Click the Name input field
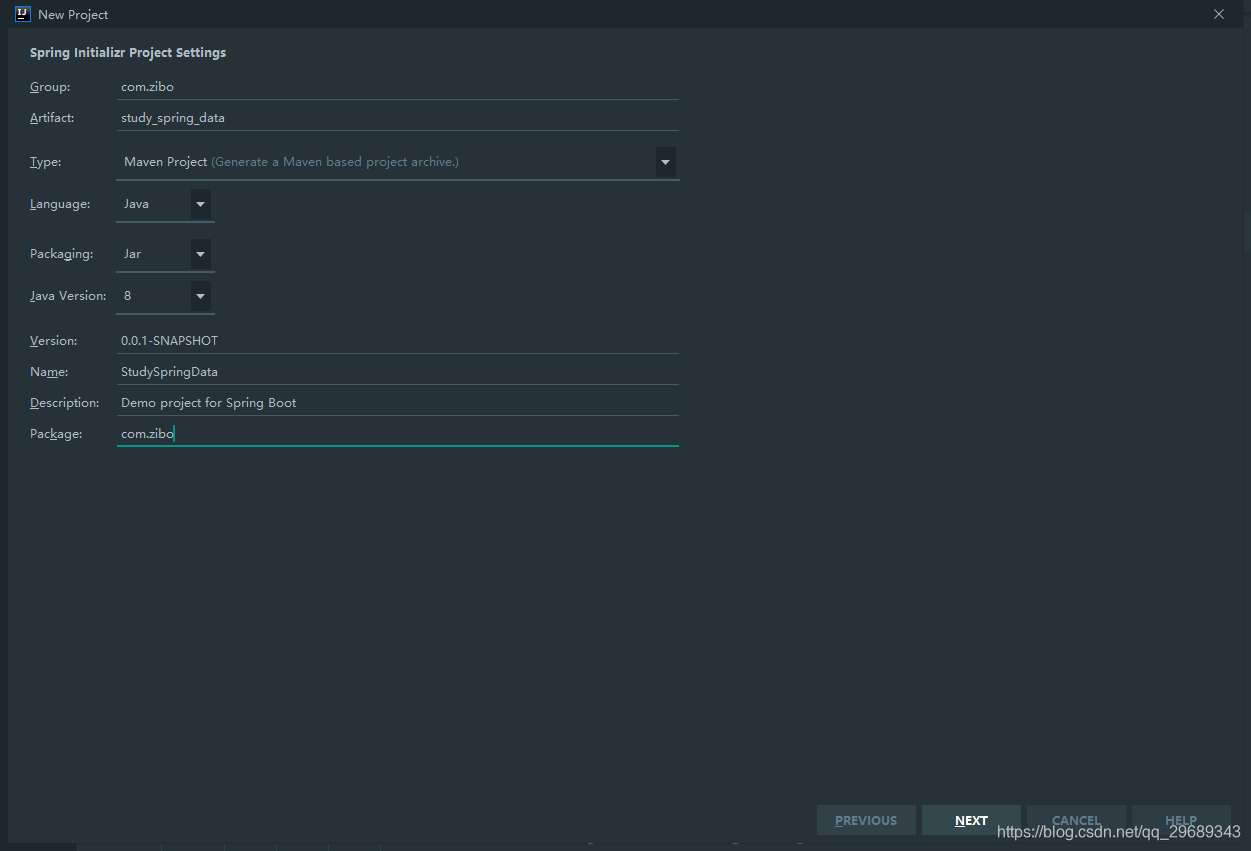This screenshot has height=851, width=1251. pos(397,372)
